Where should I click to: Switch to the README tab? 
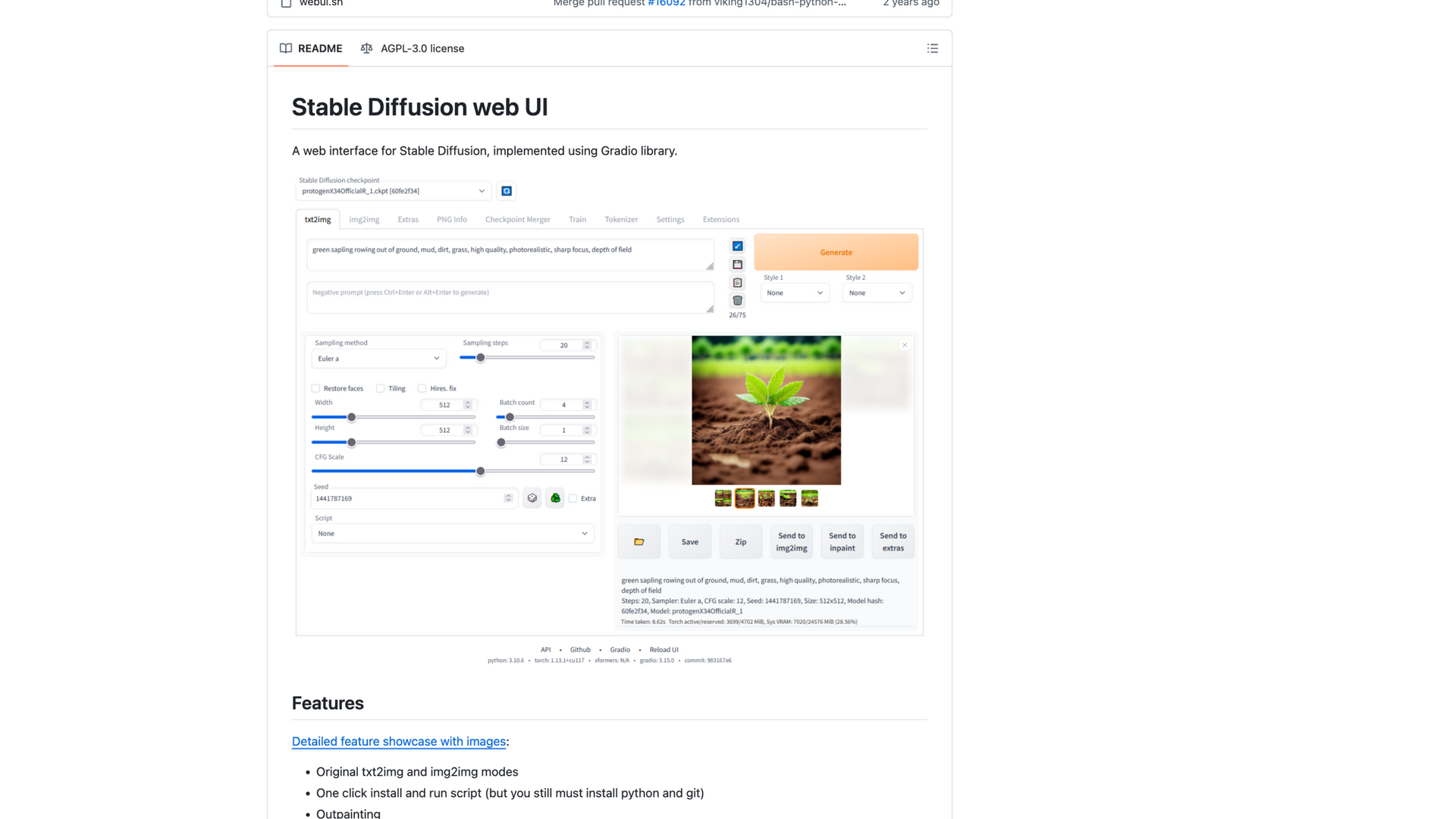[311, 49]
